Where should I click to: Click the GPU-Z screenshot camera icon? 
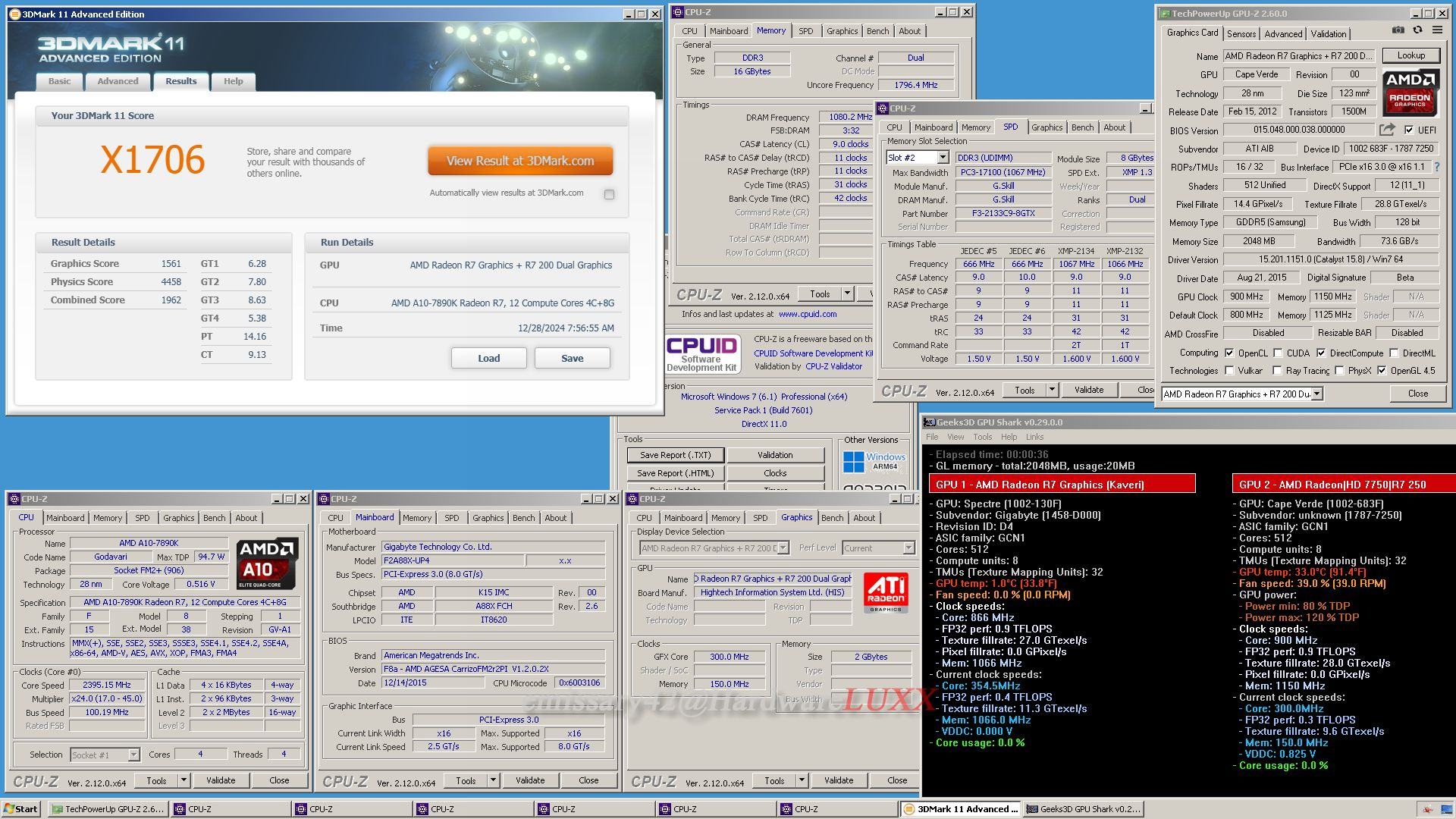coord(1398,30)
